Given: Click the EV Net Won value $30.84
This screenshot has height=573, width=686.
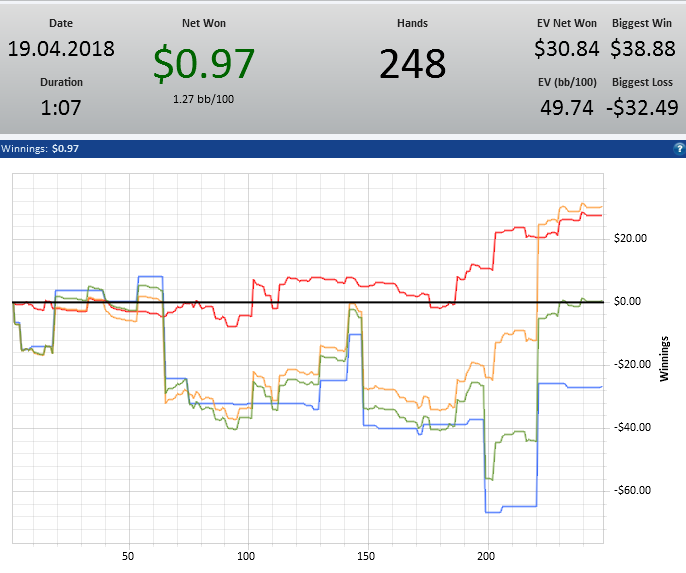Looking at the screenshot, I should (x=567, y=49).
